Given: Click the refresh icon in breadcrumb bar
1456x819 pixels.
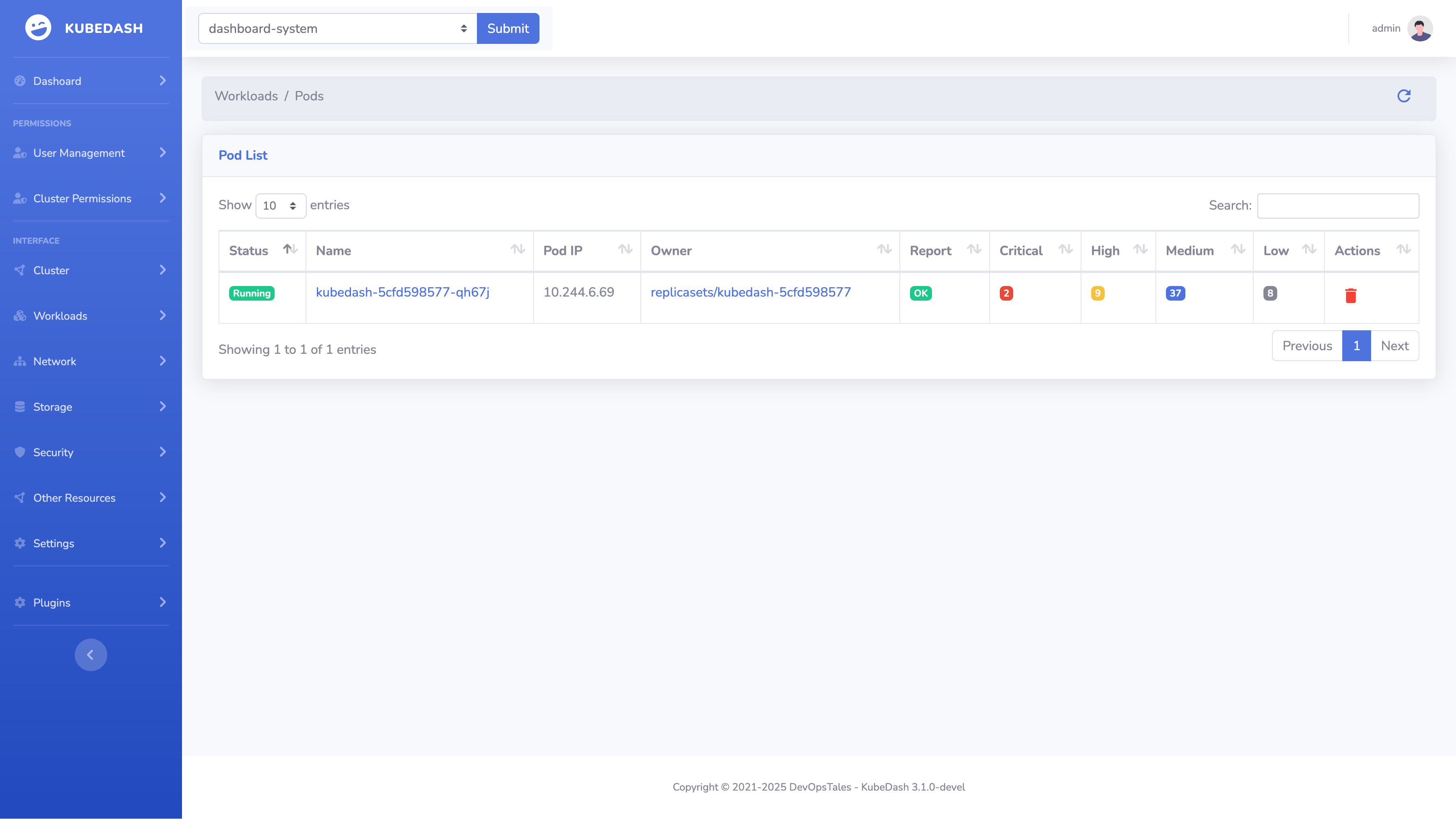Looking at the screenshot, I should point(1404,96).
